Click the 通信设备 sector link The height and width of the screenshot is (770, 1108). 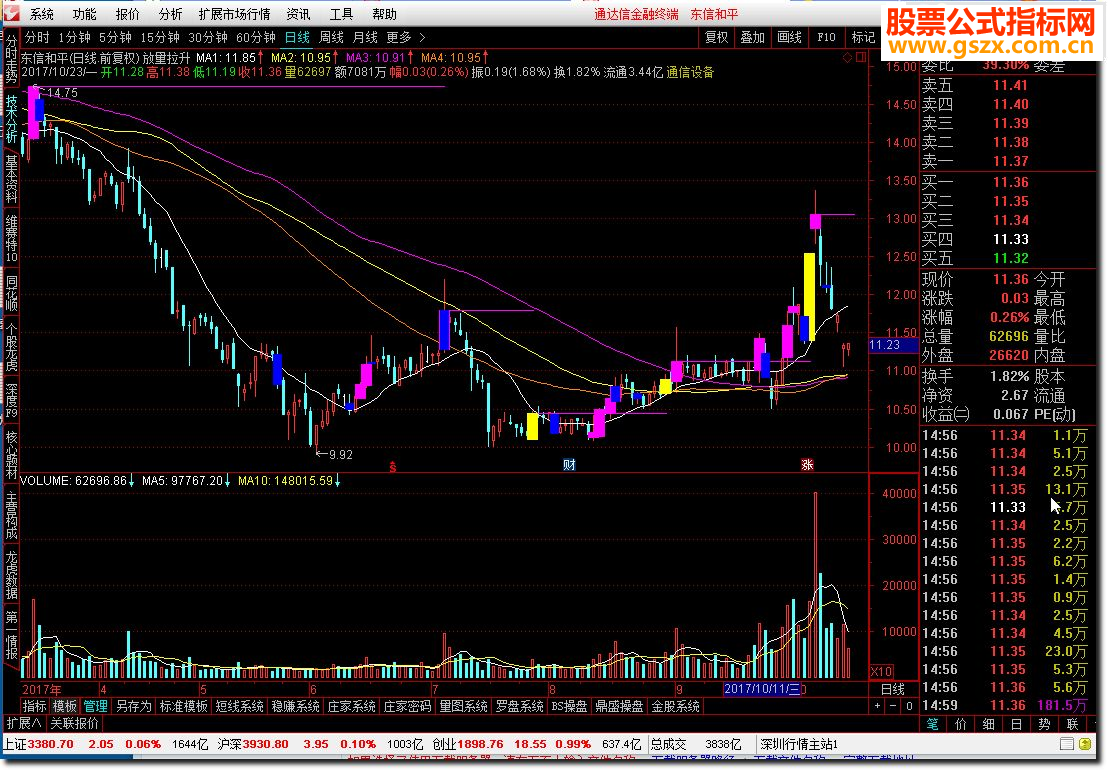(690, 72)
